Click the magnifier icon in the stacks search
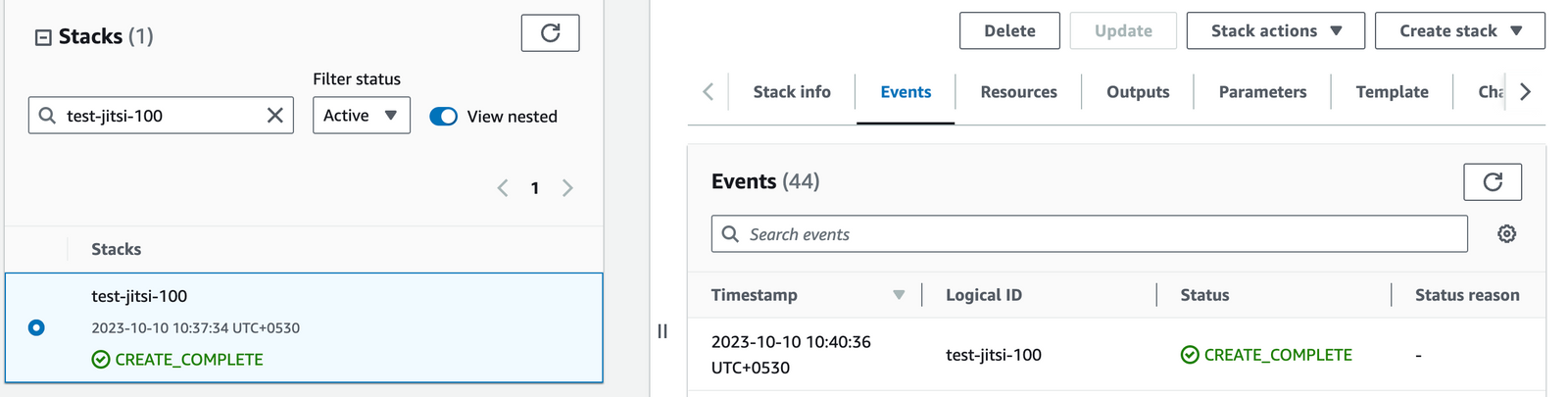Viewport: 1568px width, 397px height. 47,116
